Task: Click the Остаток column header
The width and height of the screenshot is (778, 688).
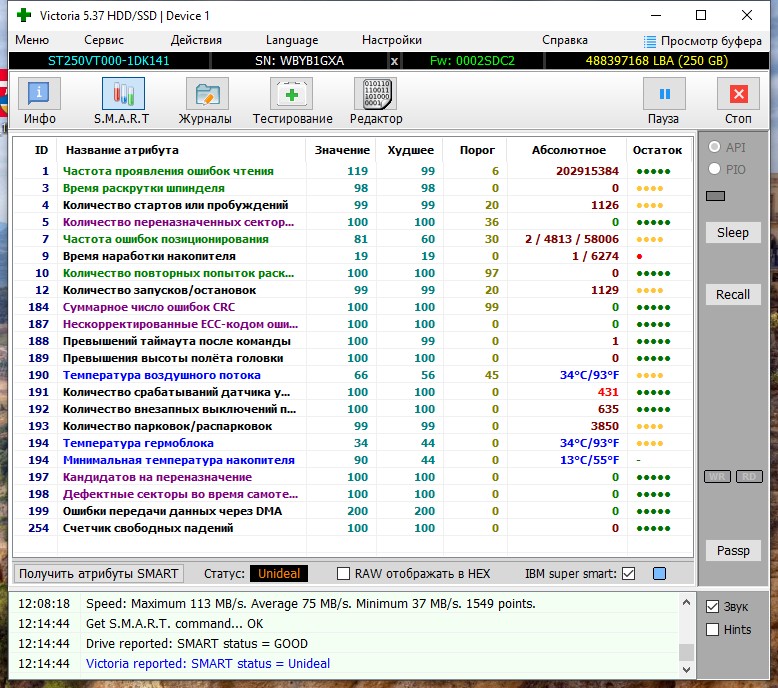Action: 657,150
